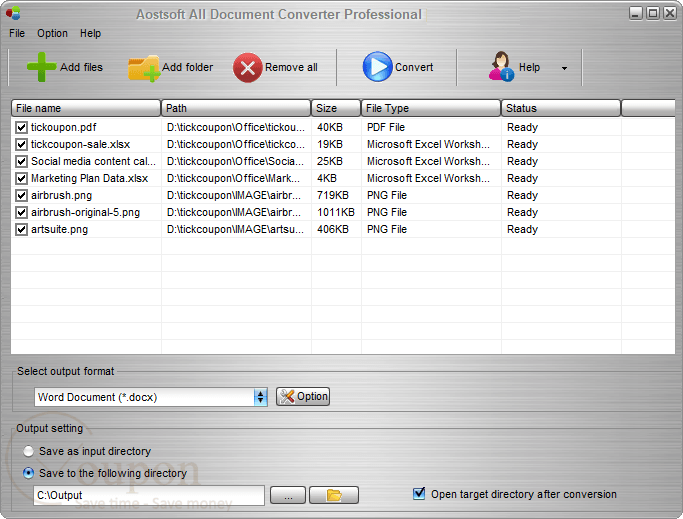Disable Open target directory after conversion
Viewport: 683px width, 519px height.
[x=419, y=493]
